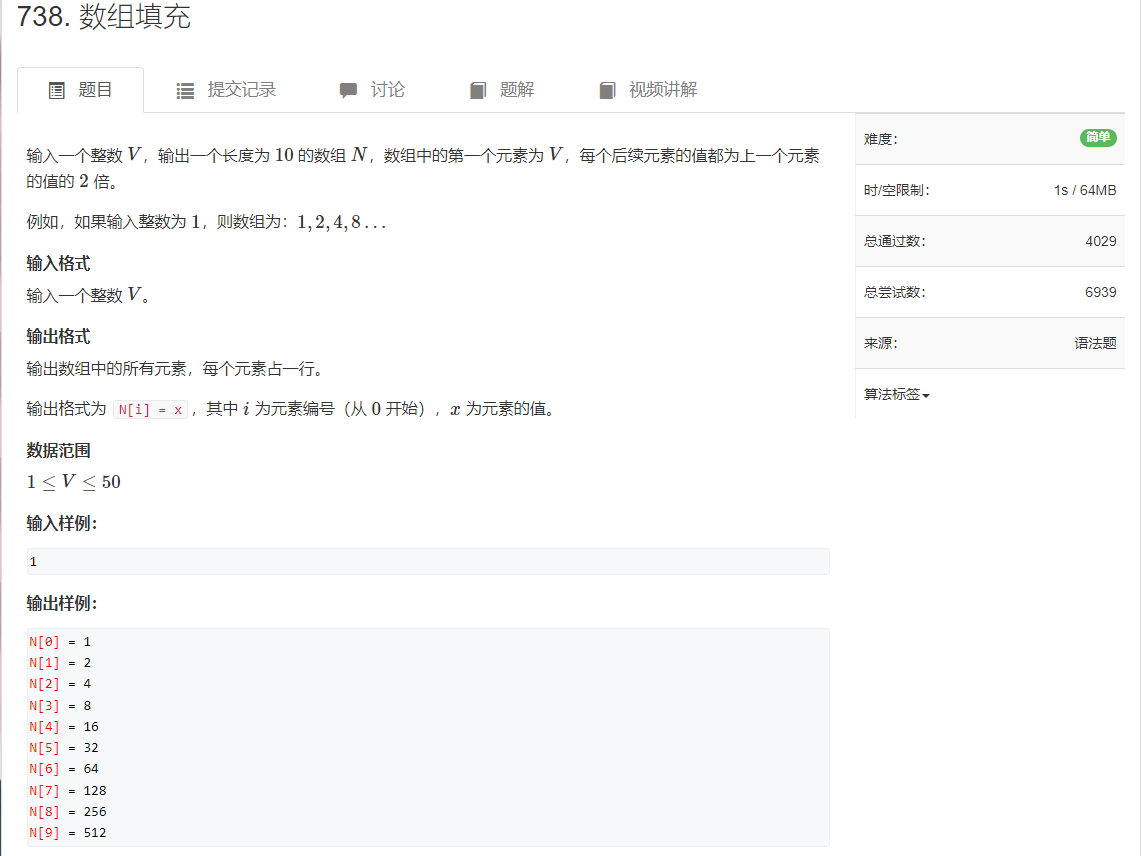The image size is (1141, 856).
Task: Click the total passed count 4029
Action: point(1101,241)
